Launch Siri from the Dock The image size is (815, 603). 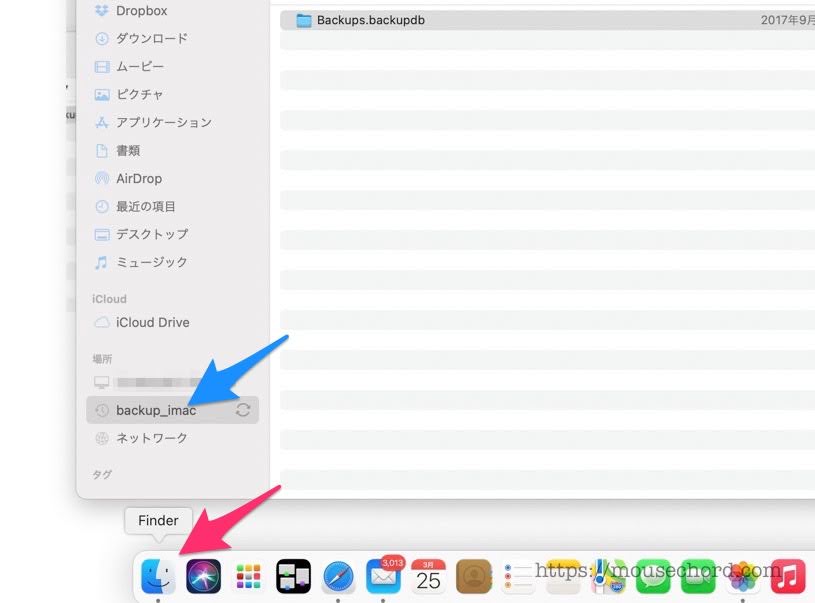203,576
